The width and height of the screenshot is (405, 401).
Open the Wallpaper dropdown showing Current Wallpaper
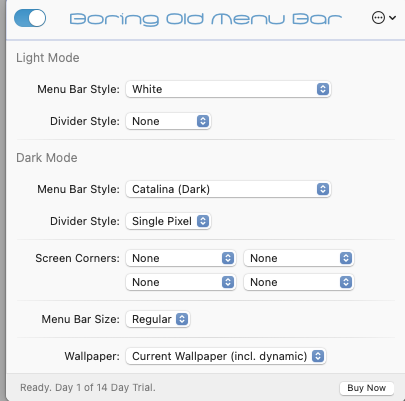[226, 356]
